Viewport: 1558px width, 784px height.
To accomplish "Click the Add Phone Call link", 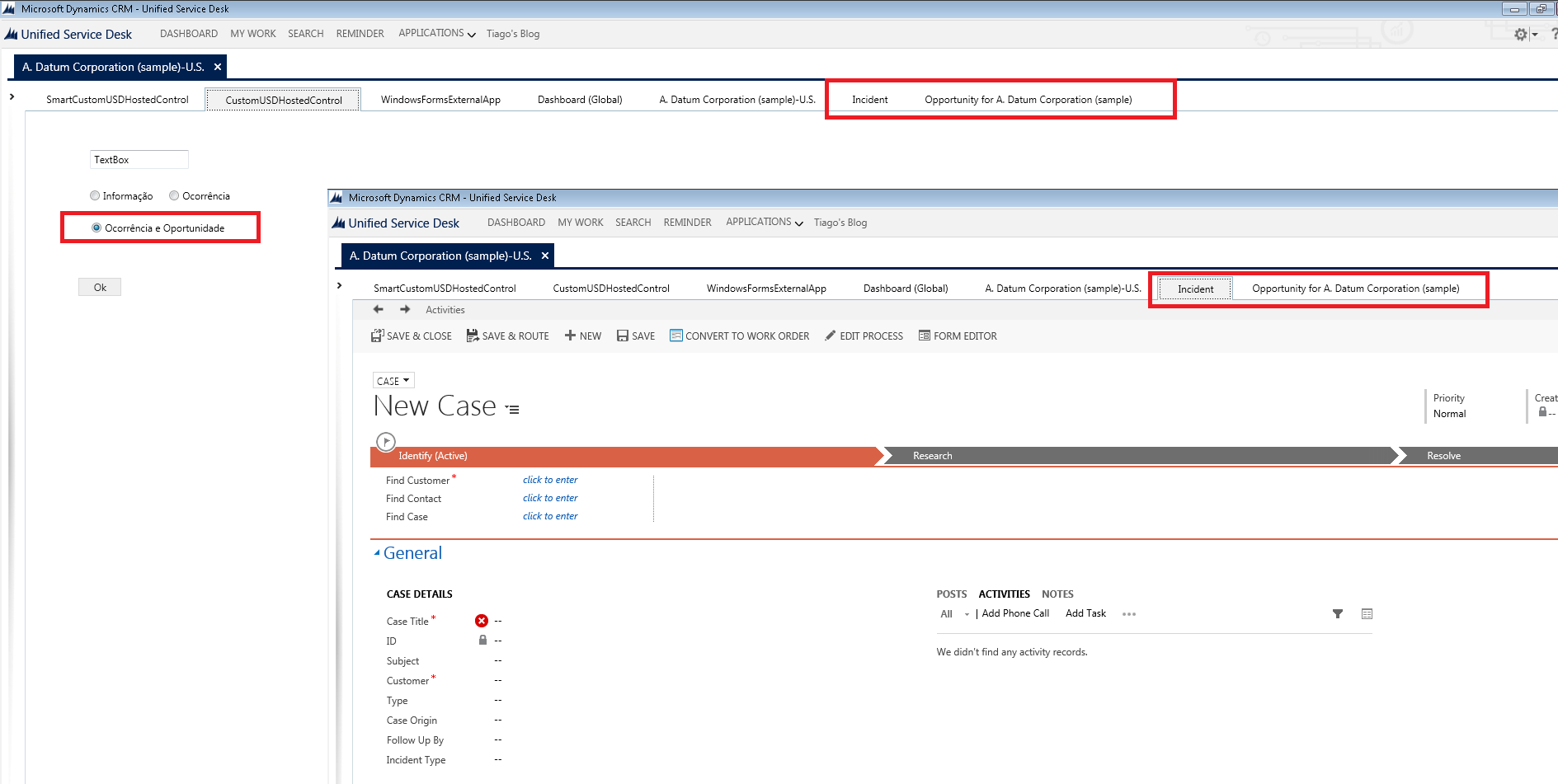I will tap(1015, 613).
